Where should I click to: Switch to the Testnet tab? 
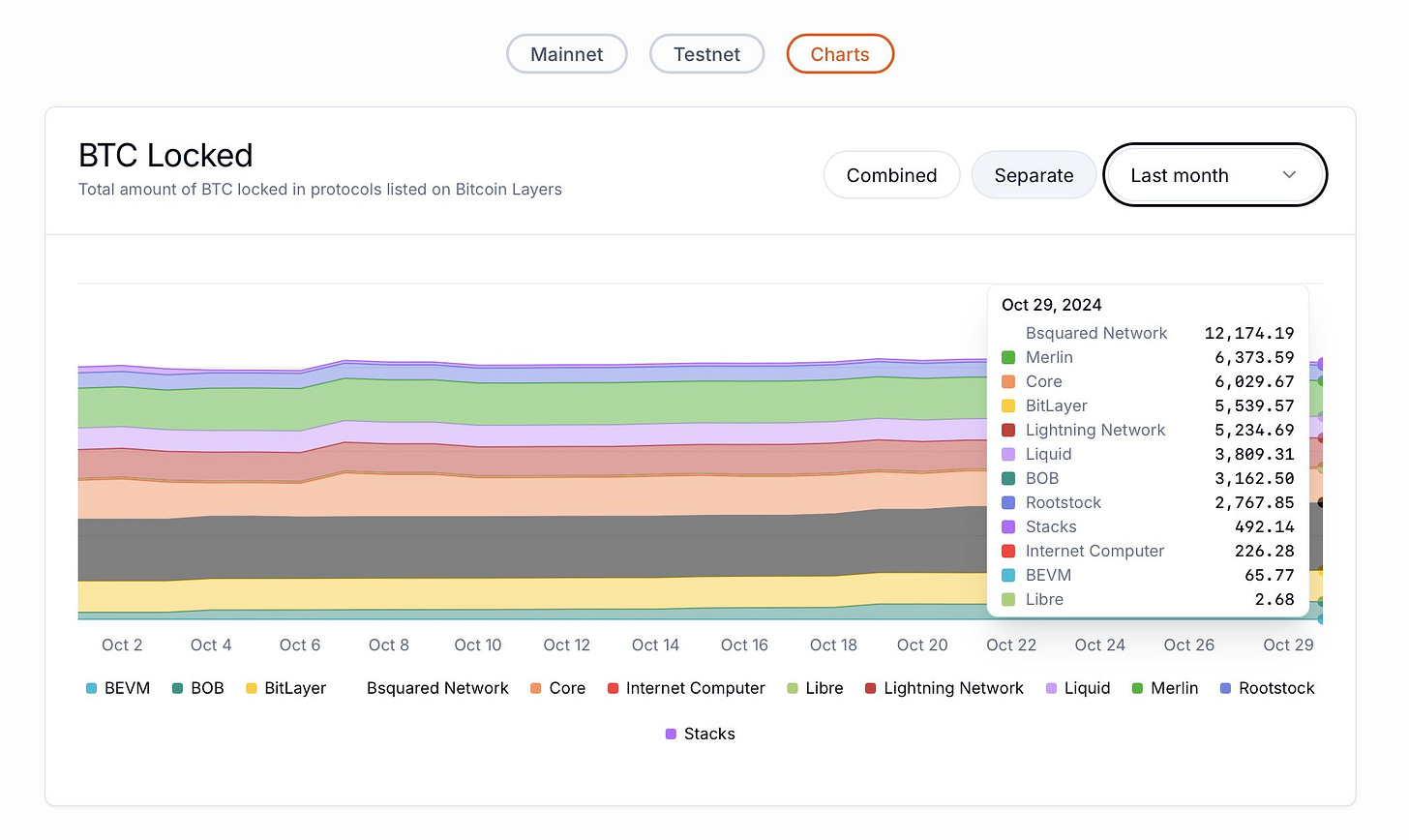click(707, 54)
